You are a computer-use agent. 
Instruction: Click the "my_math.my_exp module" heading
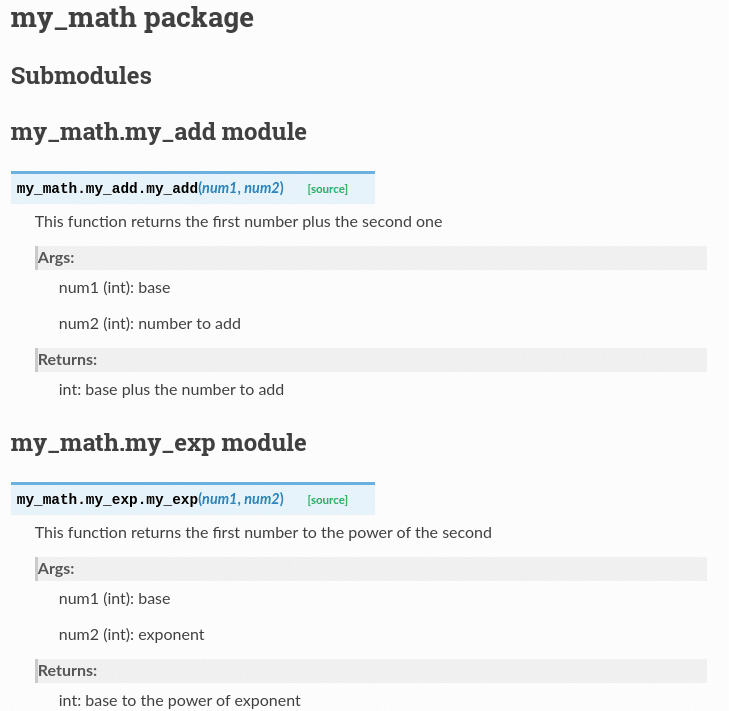pos(158,443)
